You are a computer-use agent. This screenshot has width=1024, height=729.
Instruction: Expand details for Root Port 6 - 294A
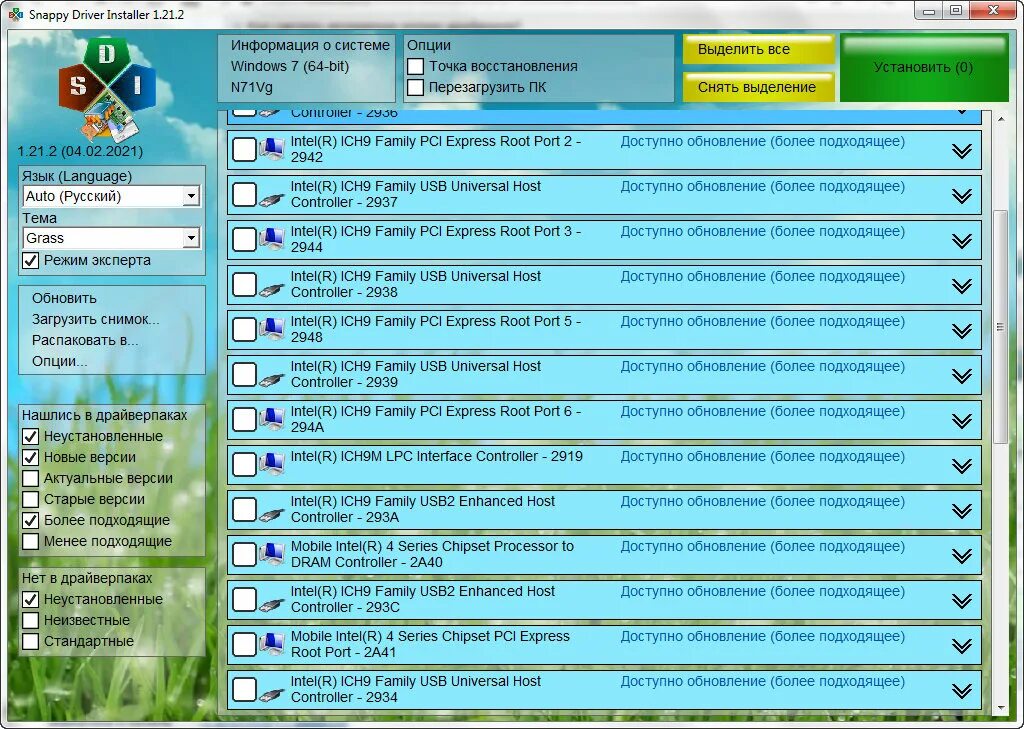click(961, 421)
